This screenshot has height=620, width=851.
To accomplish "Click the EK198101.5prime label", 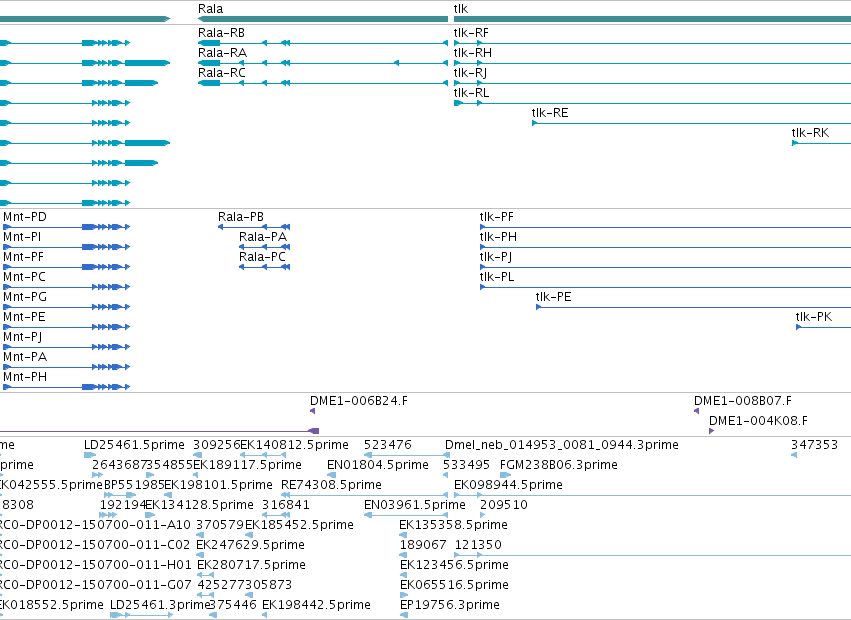I will pos(218,485).
